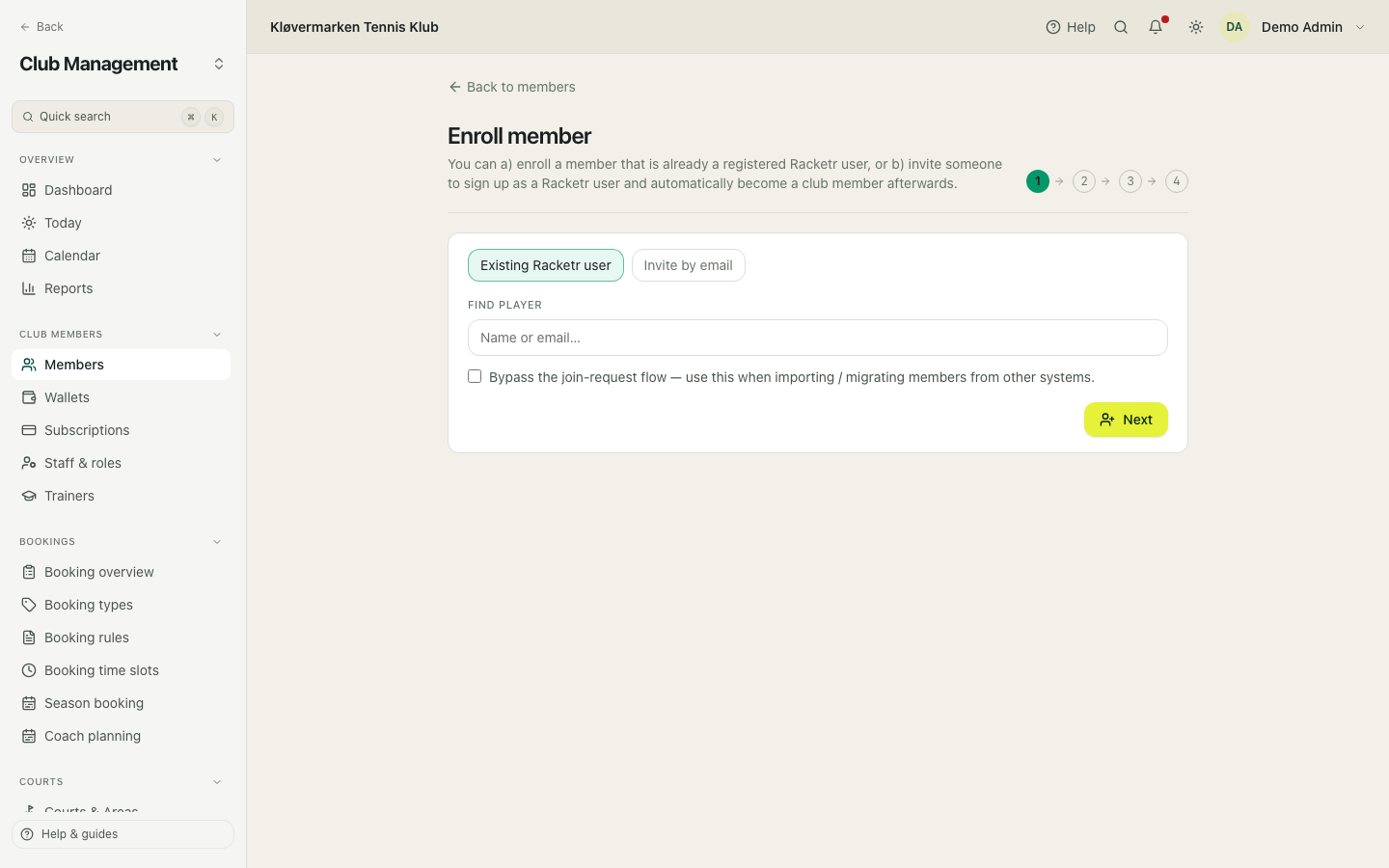
Task: Expand the Demo Admin account menu chevron
Action: (x=1360, y=27)
